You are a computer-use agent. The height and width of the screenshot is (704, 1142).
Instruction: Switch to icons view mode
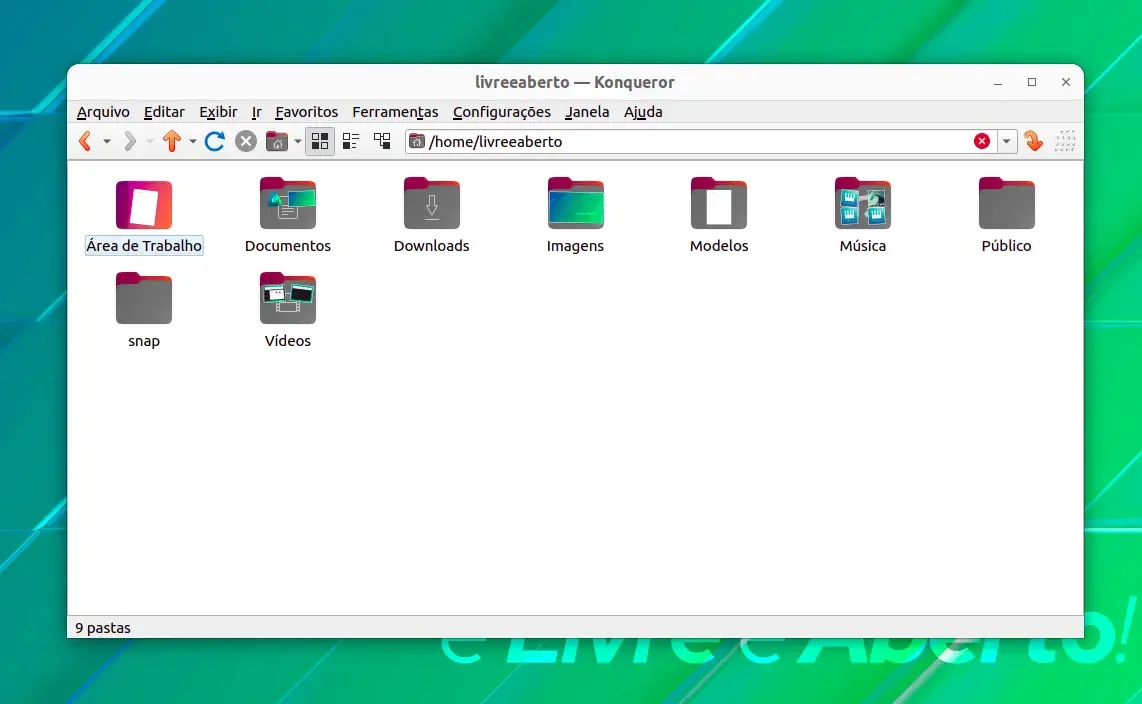coord(320,141)
